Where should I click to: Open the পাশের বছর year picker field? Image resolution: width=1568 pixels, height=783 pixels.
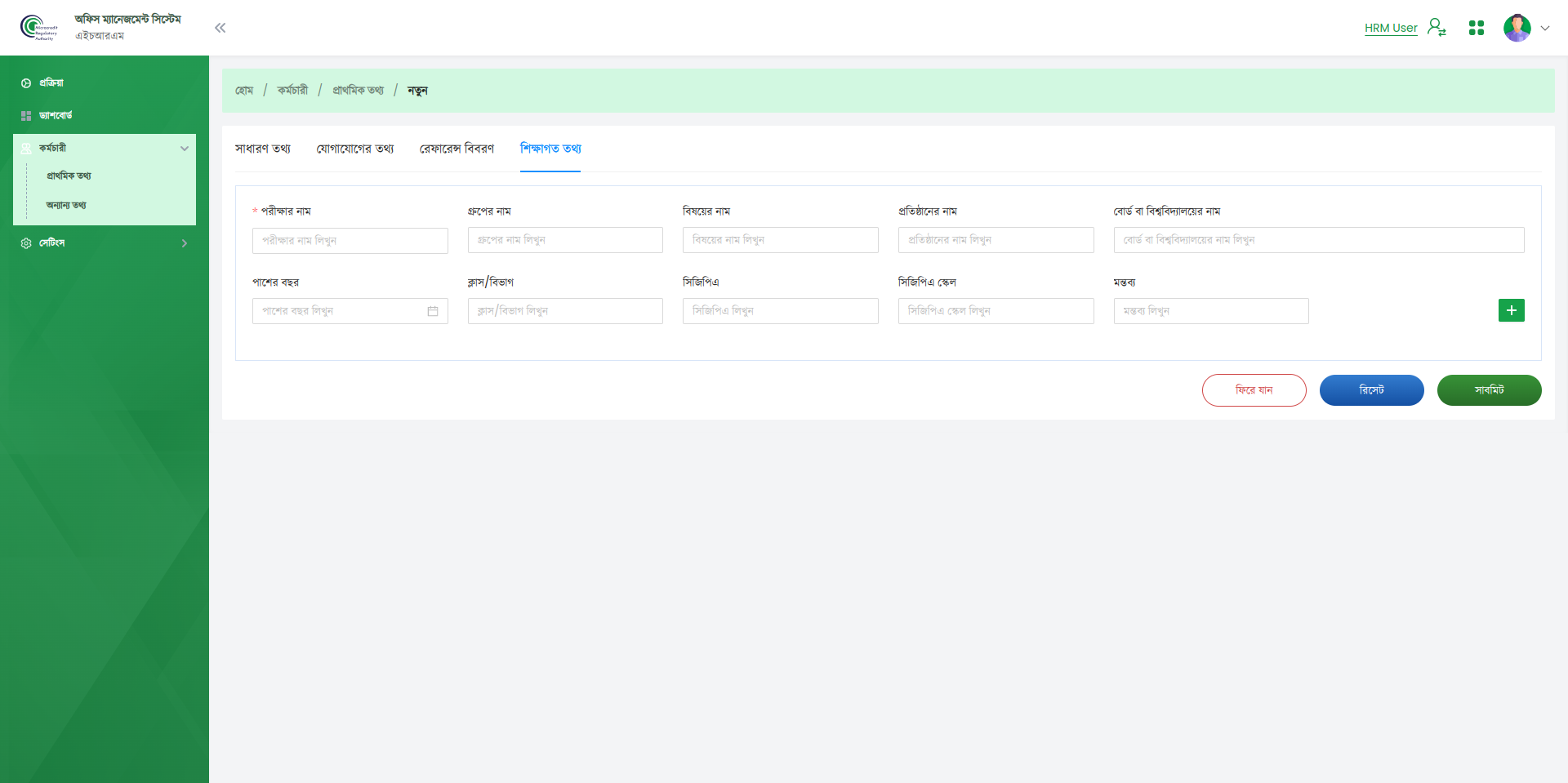pyautogui.click(x=350, y=311)
